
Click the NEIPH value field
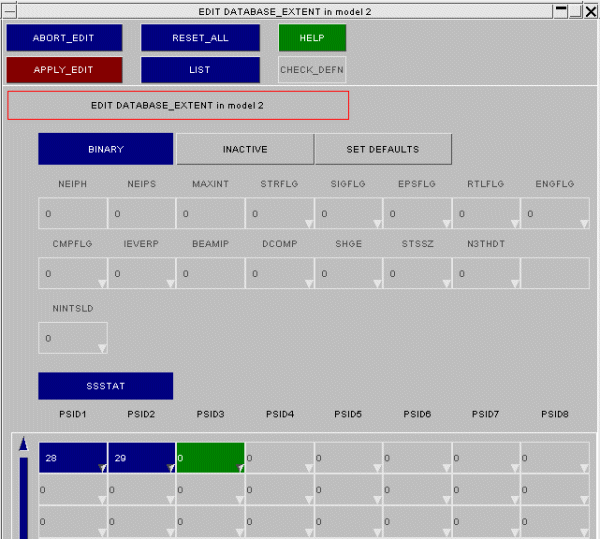(x=73, y=213)
